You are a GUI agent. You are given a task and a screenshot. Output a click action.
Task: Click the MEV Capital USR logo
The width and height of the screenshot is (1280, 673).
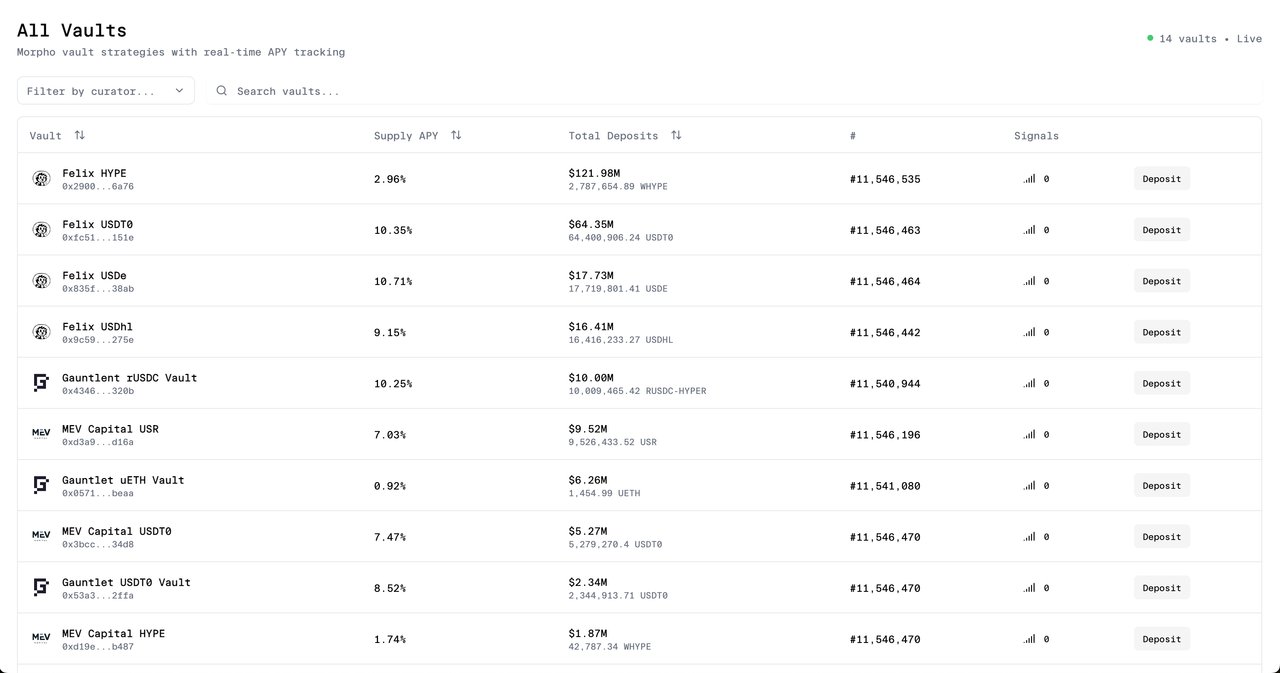41,434
